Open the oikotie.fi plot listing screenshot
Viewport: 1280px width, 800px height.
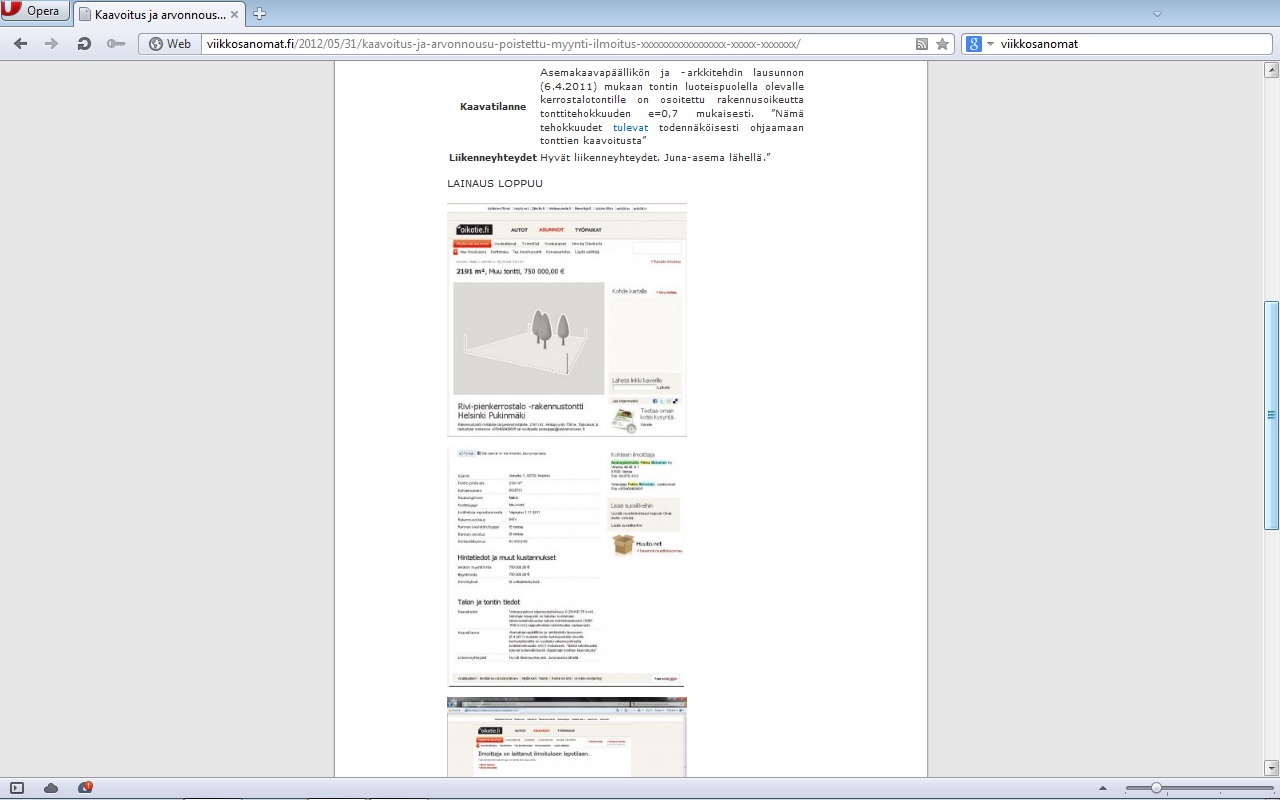(x=566, y=320)
